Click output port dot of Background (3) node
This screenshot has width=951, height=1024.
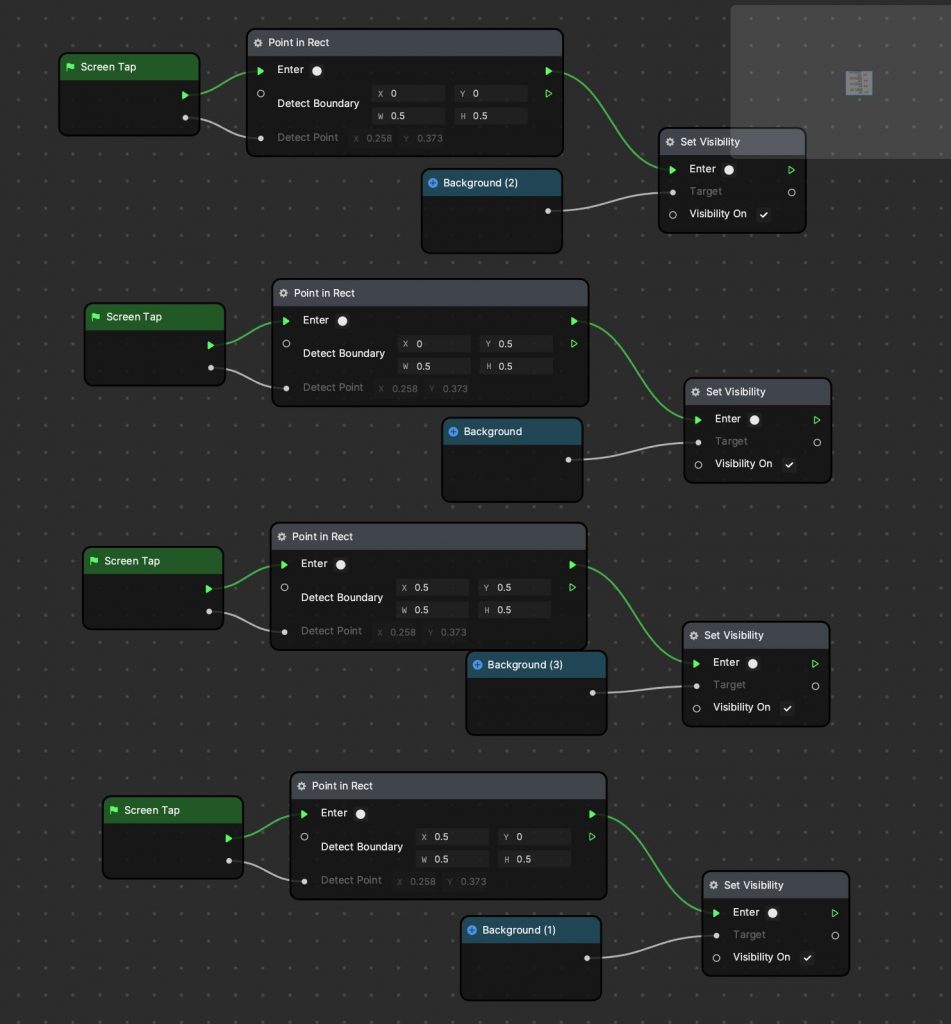[592, 693]
